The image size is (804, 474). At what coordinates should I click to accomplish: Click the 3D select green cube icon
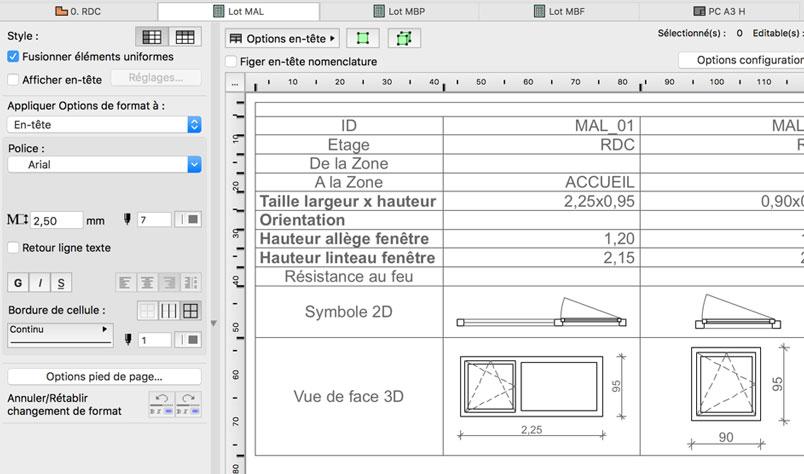click(x=404, y=38)
